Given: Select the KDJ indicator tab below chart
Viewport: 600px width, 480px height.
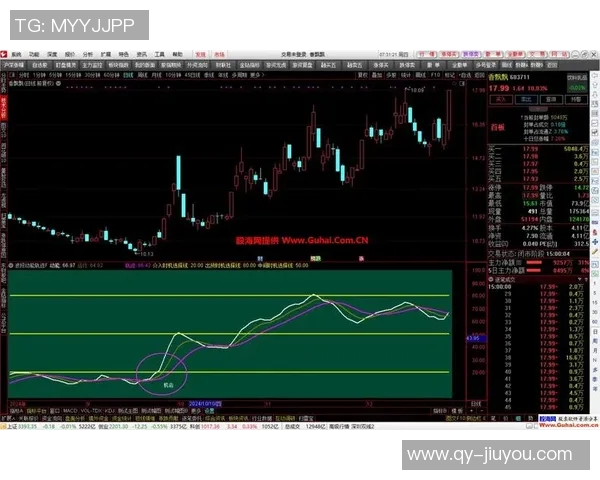Looking at the screenshot, I should pyautogui.click(x=107, y=410).
